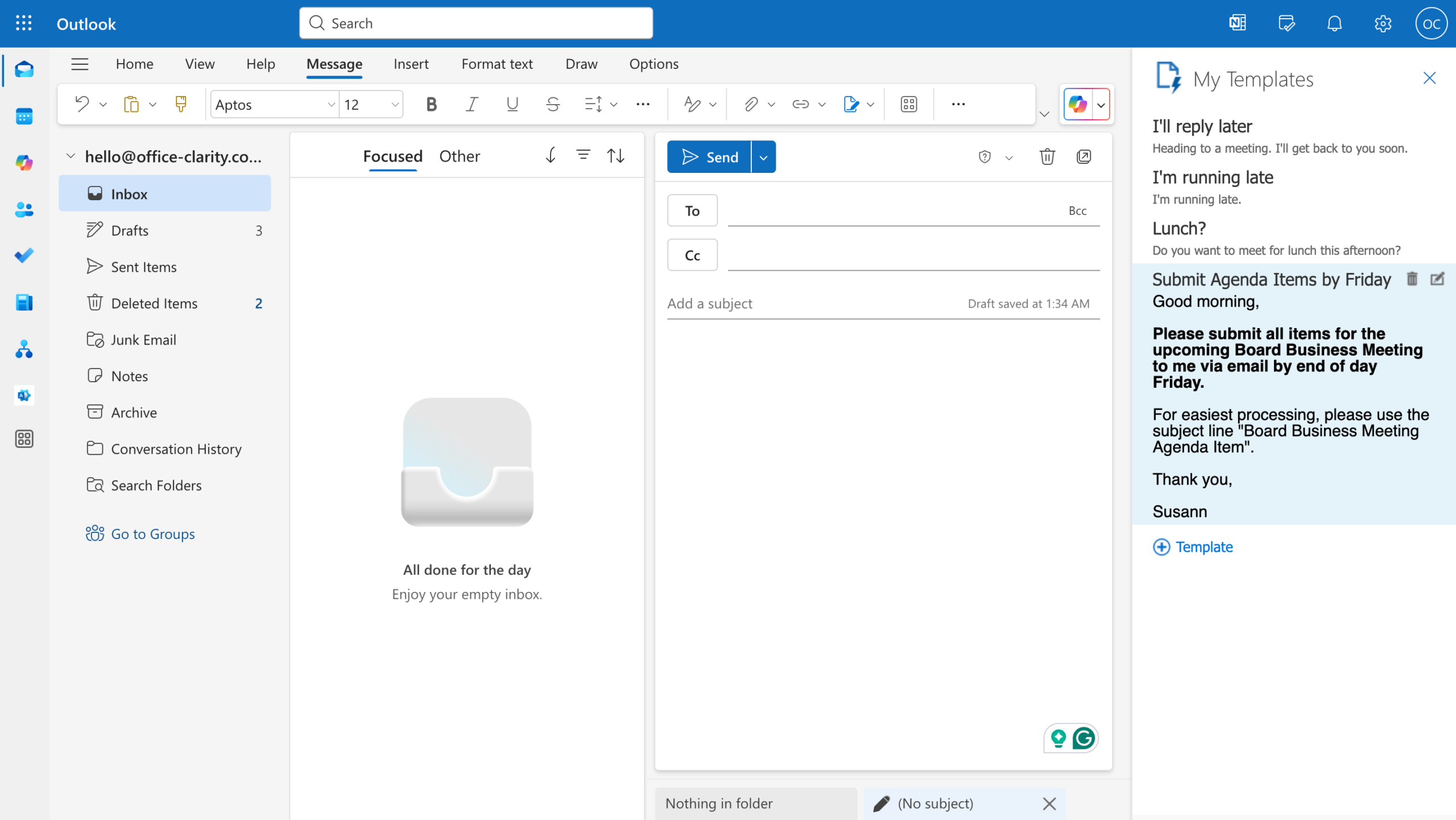The image size is (1456, 820).
Task: Click the Copilot icon in ribbon
Action: coord(1077,104)
